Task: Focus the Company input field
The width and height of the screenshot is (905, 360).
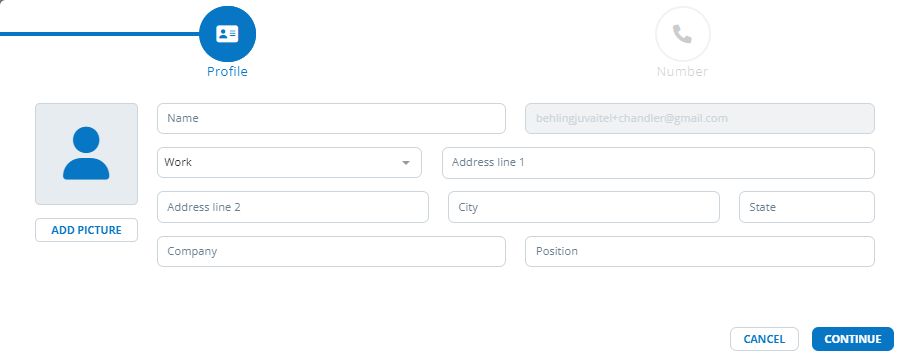Action: [331, 252]
